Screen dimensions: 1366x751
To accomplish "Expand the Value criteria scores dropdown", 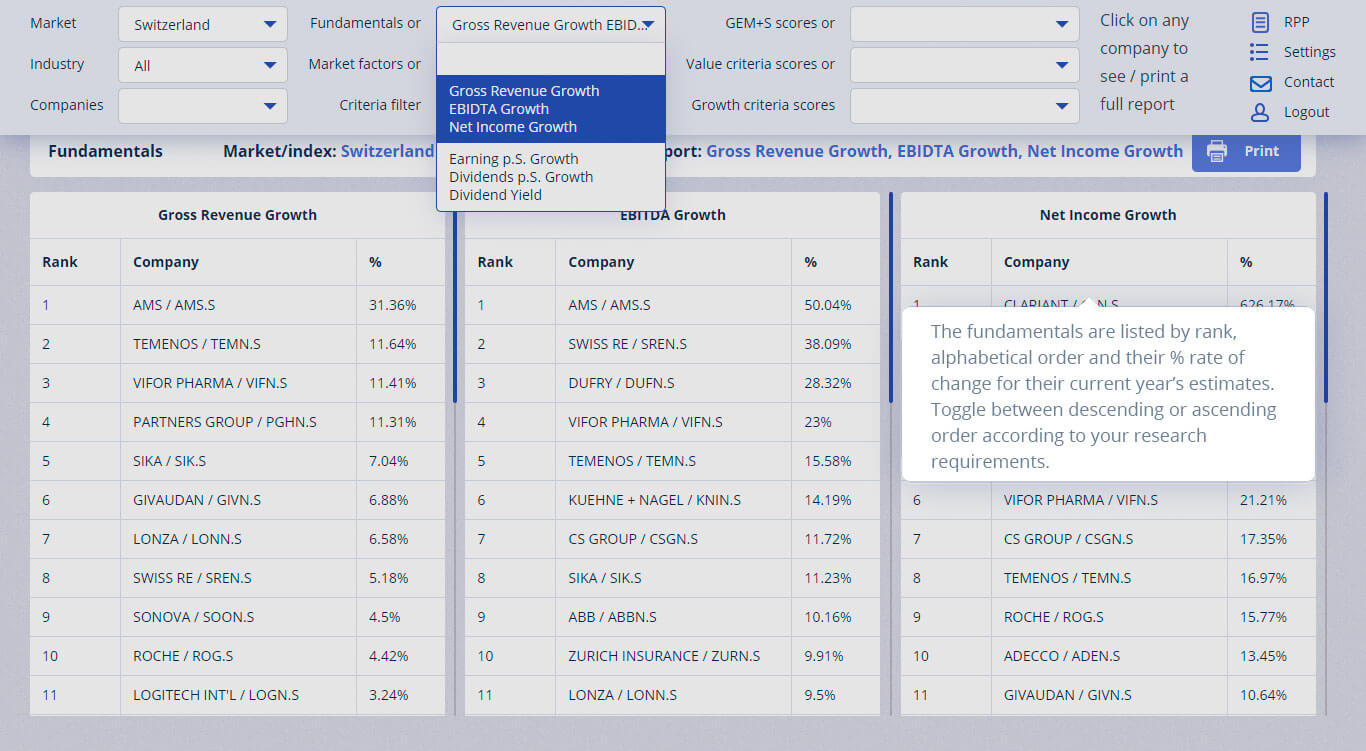I will (x=965, y=65).
